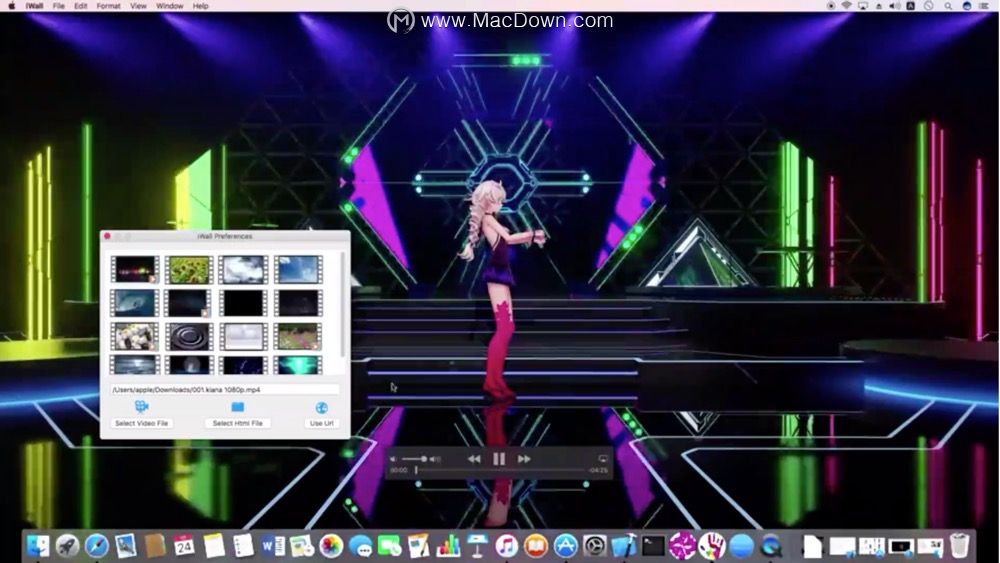
Task: Open System Preferences from the Dock
Action: coord(594,546)
